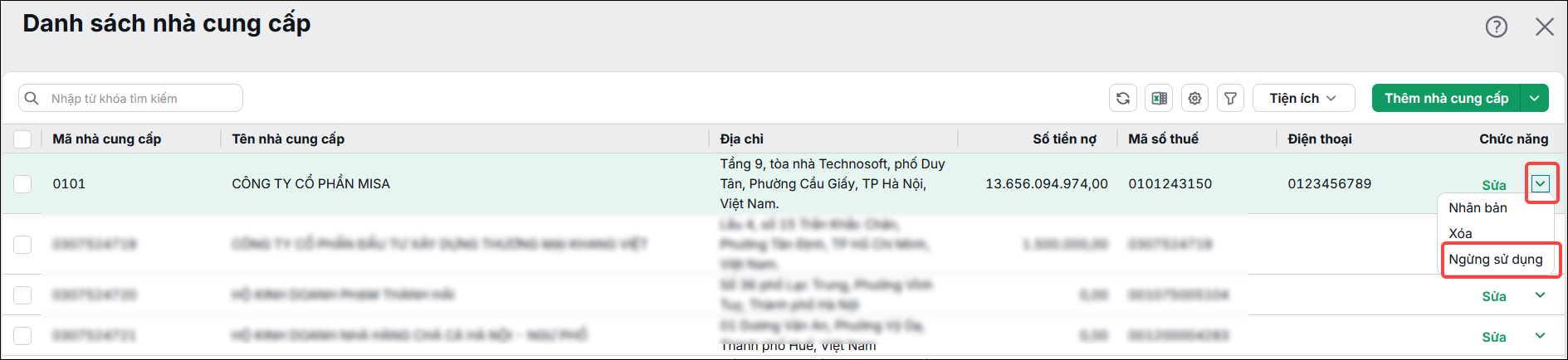Select Ngừng sử dụng menu option
Image resolution: width=1568 pixels, height=360 pixels.
click(x=1496, y=259)
